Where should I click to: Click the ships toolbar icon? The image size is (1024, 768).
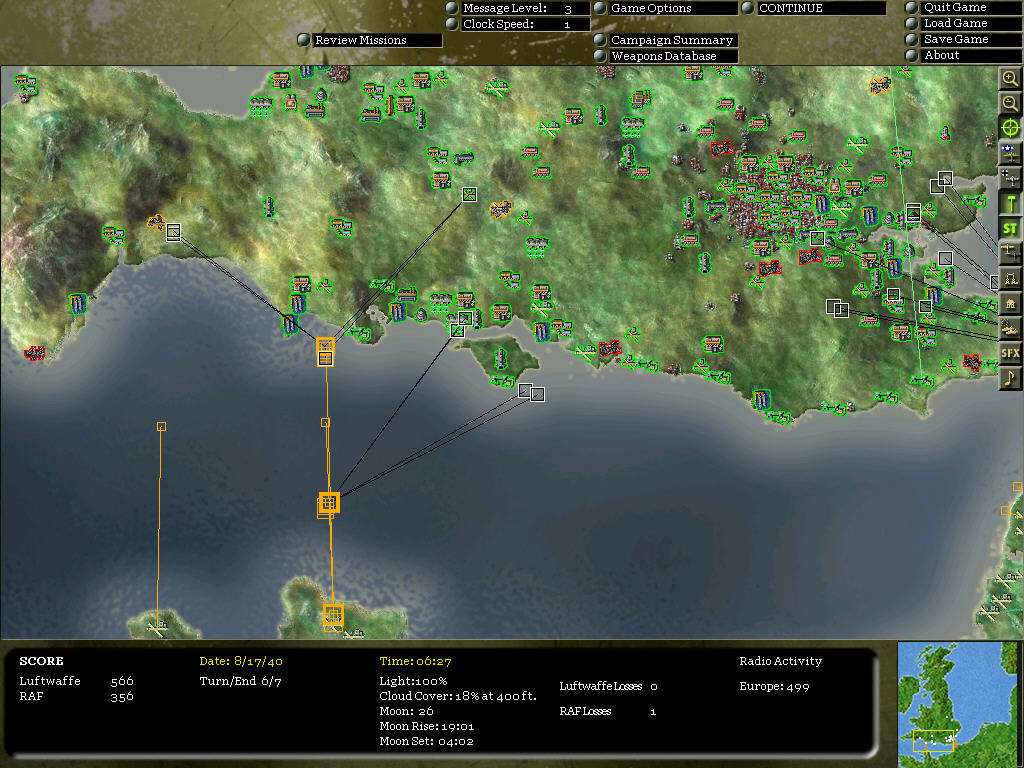coord(1010,328)
